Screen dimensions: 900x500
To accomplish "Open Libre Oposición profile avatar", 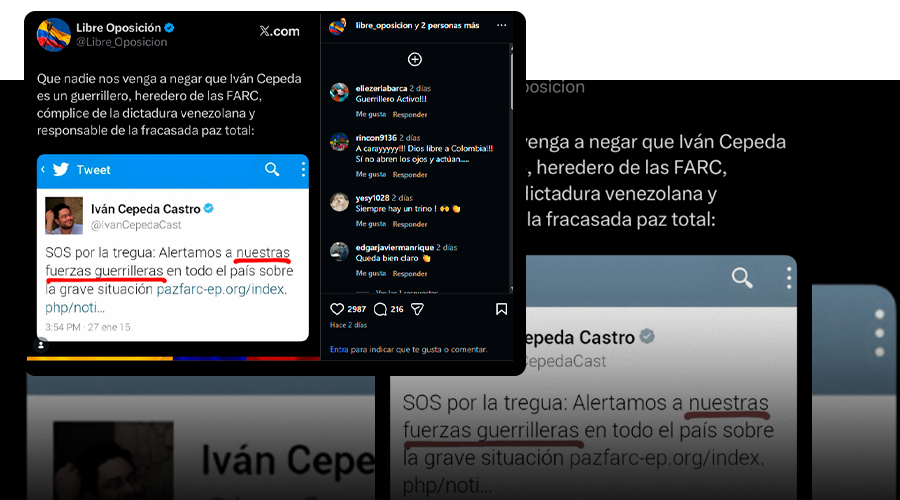I will click(53, 34).
